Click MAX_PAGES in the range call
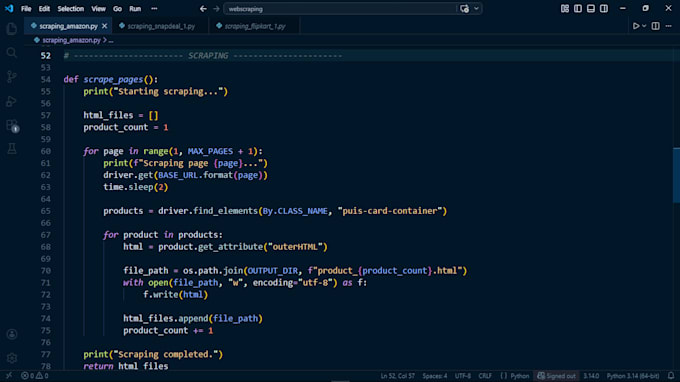Viewport: 680px width, 382px height. (x=210, y=151)
